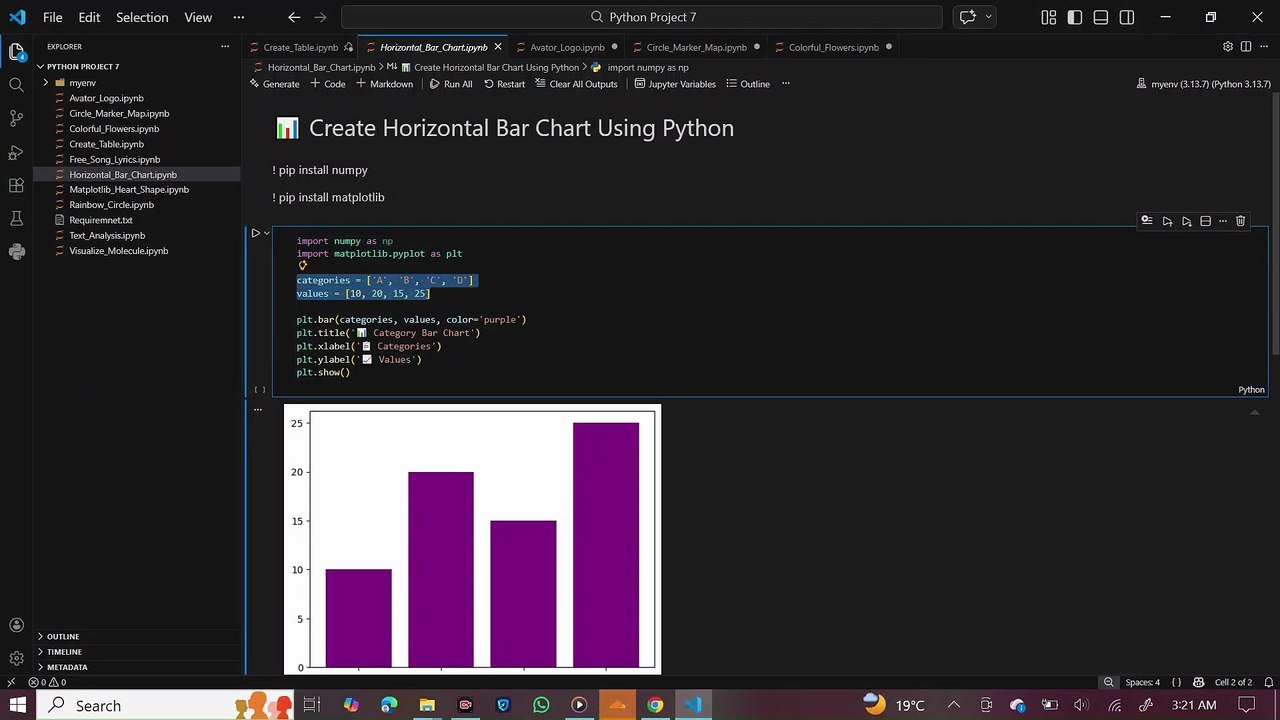1280x720 pixels.
Task: Switch to the Circle_Marker_Map.ipynb tab
Action: 696,47
